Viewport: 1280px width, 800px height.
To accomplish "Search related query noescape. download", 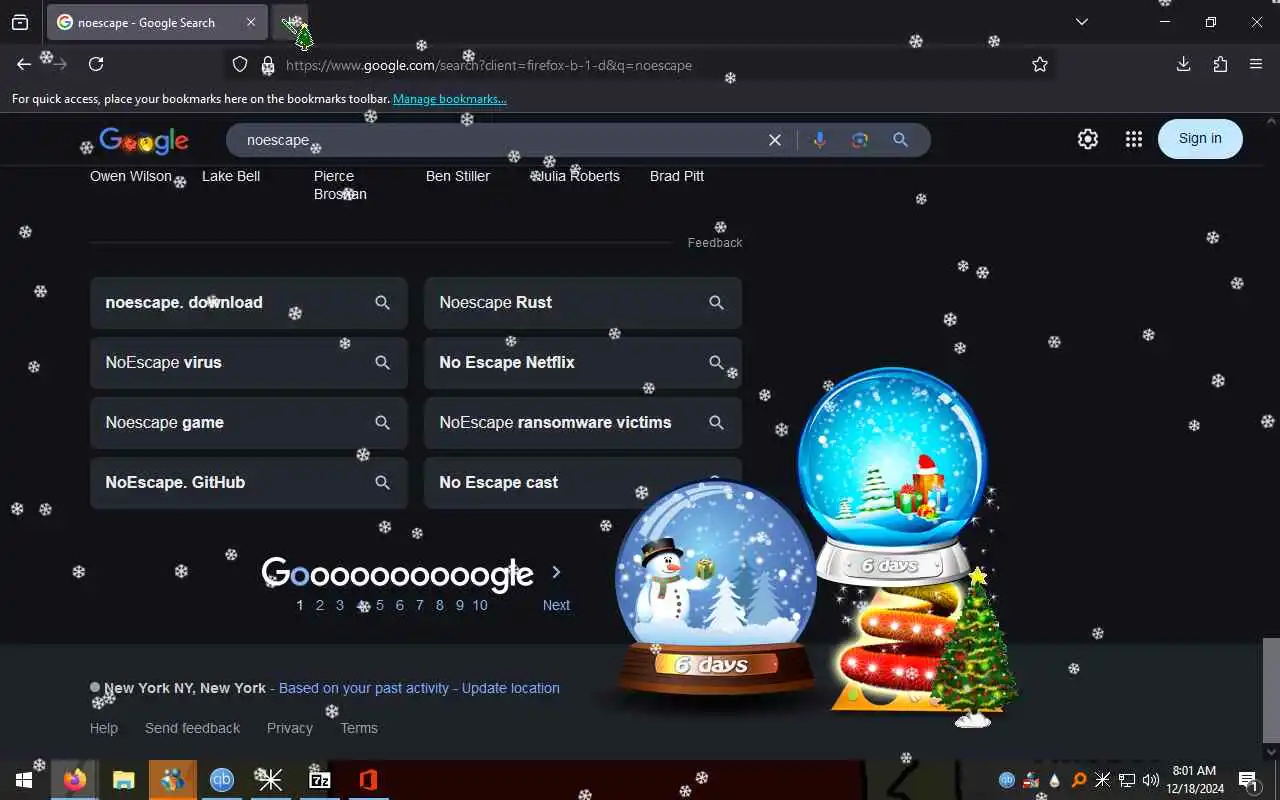I will (249, 303).
